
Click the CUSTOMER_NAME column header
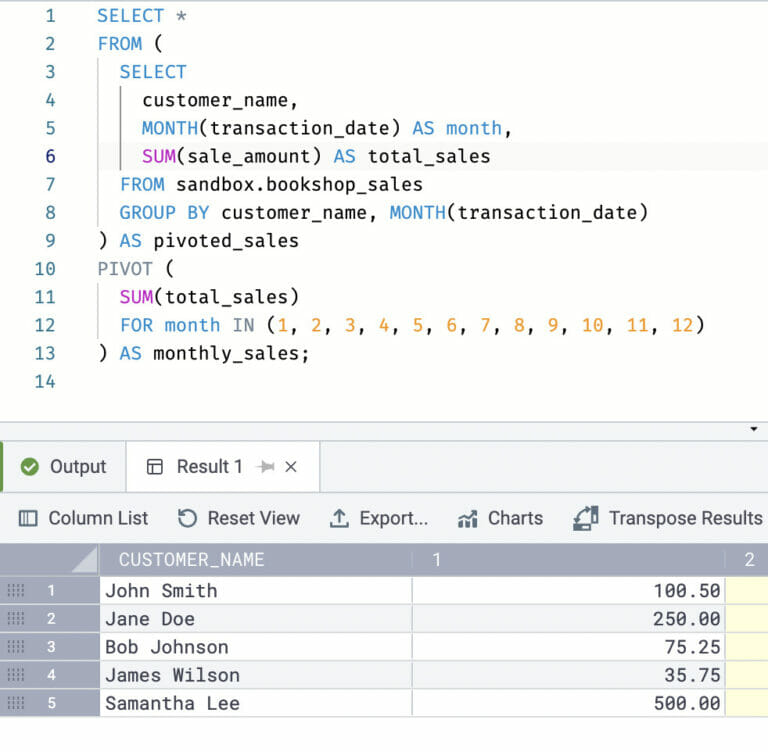[x=191, y=560]
